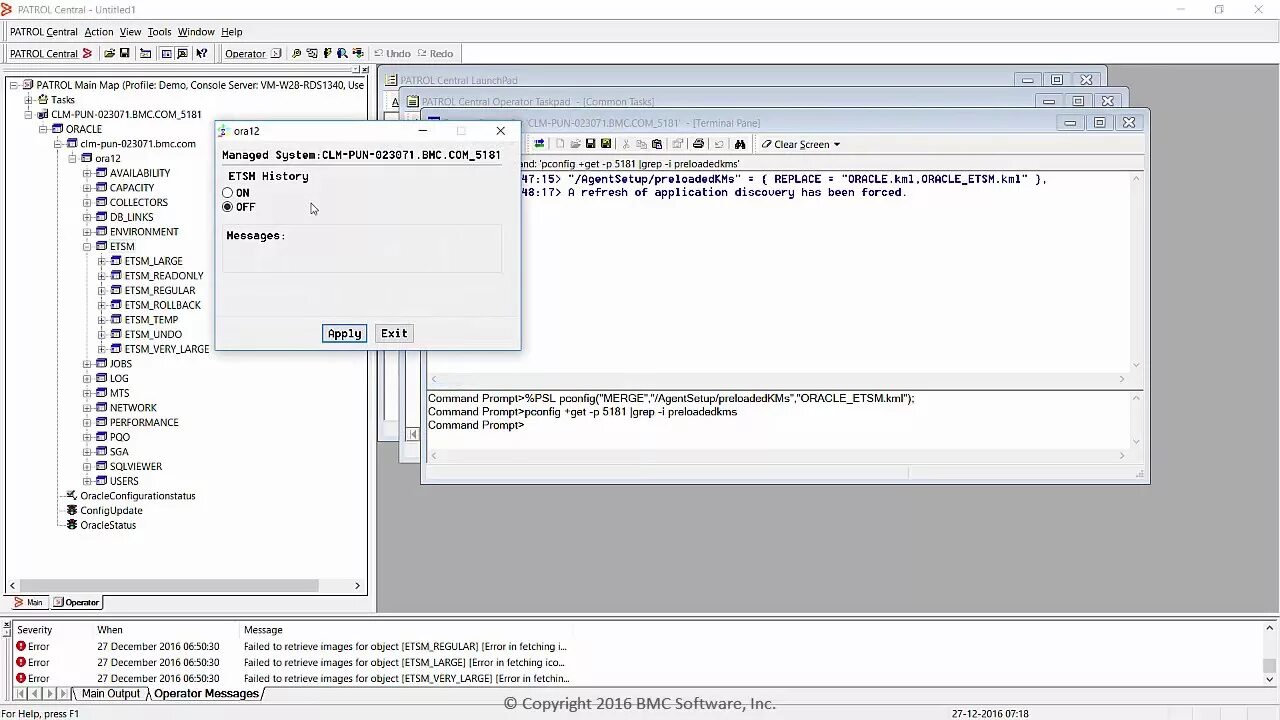1280x720 pixels.
Task: Switch to the Operator Messages tab
Action: coord(206,693)
